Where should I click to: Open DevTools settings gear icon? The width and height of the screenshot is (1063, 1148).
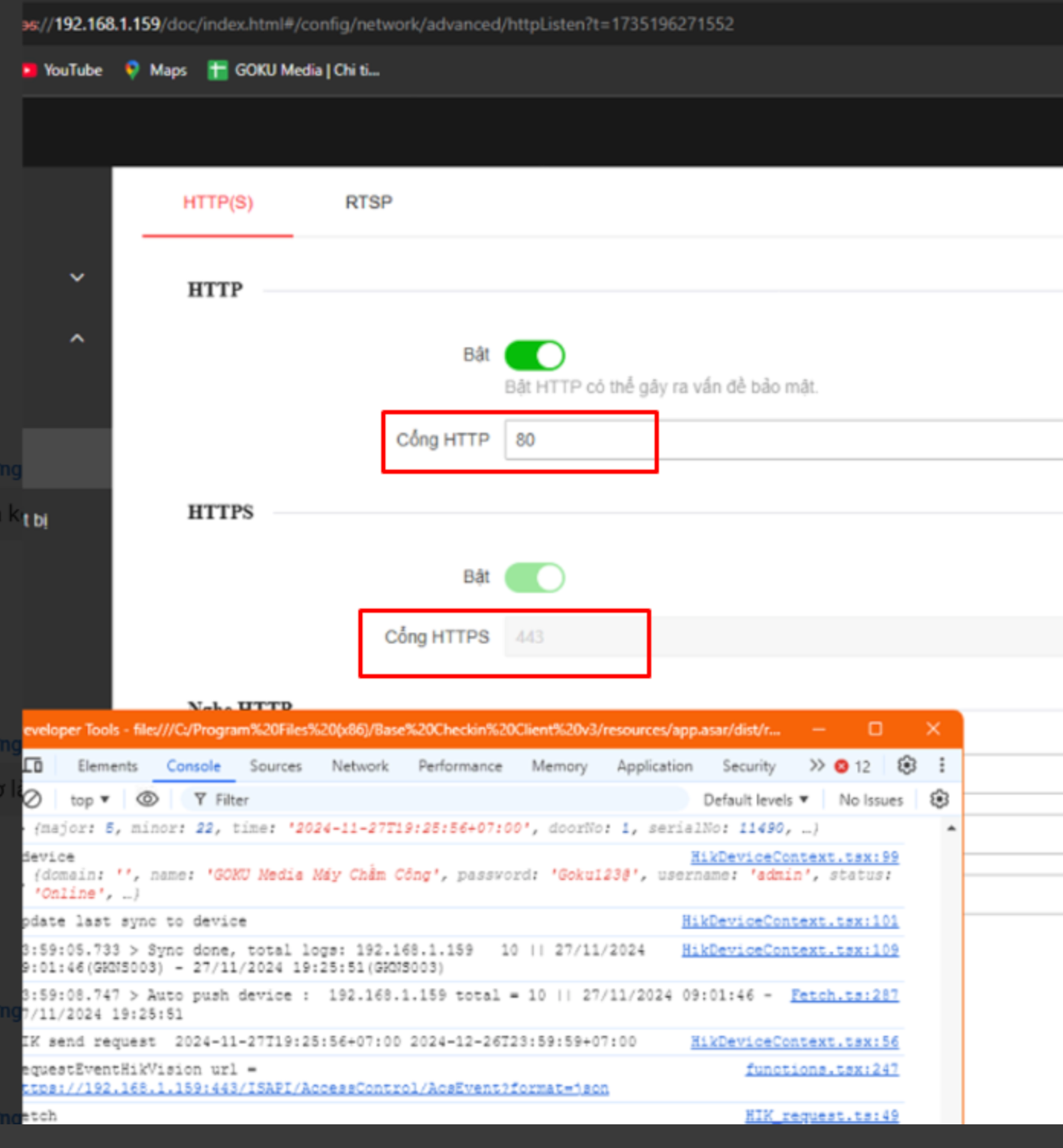click(x=906, y=766)
